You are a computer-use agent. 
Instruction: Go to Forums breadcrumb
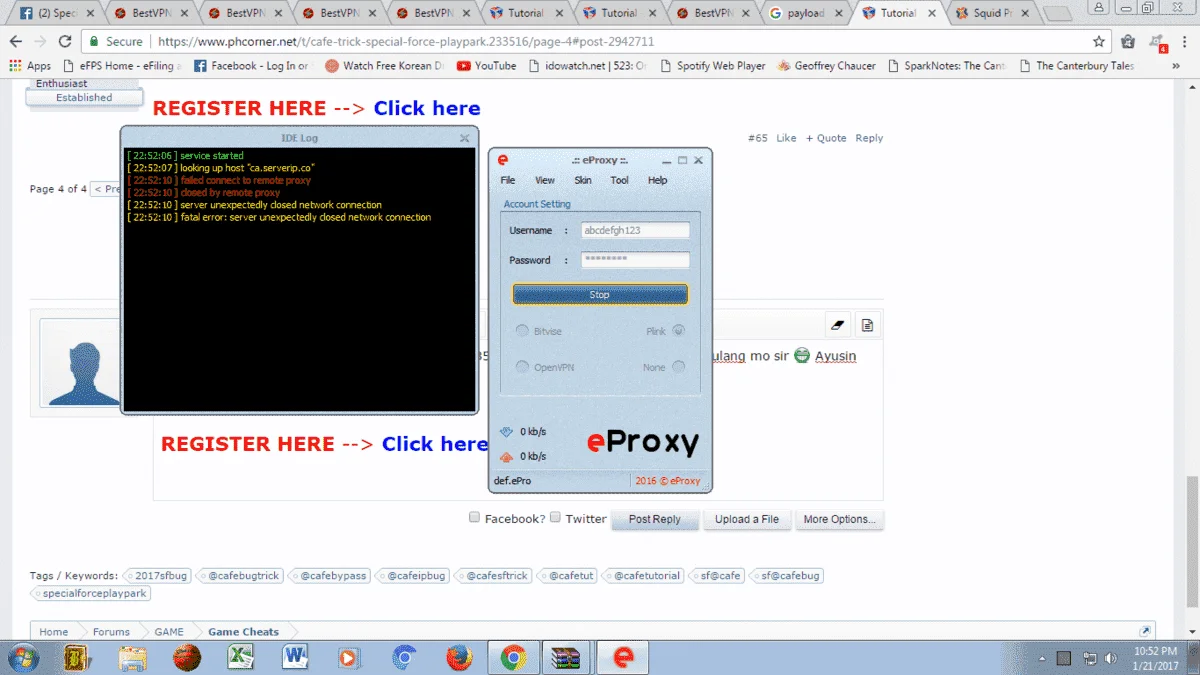(x=111, y=632)
